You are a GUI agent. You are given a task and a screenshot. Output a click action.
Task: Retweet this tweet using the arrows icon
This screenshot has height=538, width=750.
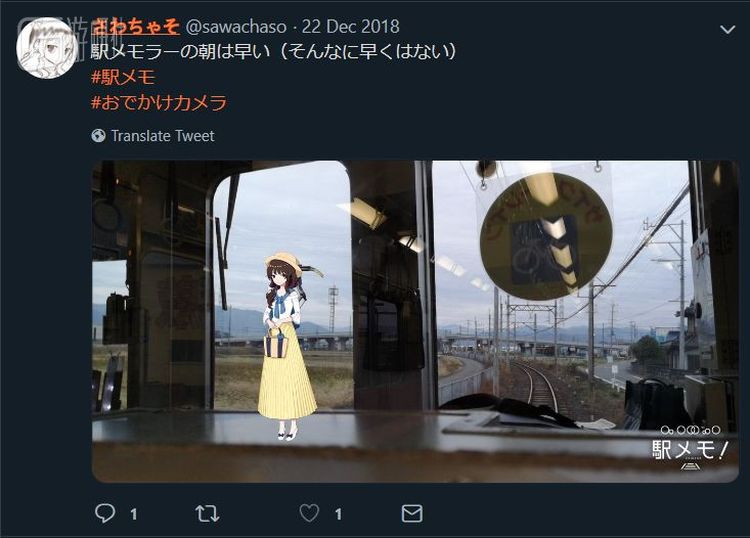tap(207, 514)
